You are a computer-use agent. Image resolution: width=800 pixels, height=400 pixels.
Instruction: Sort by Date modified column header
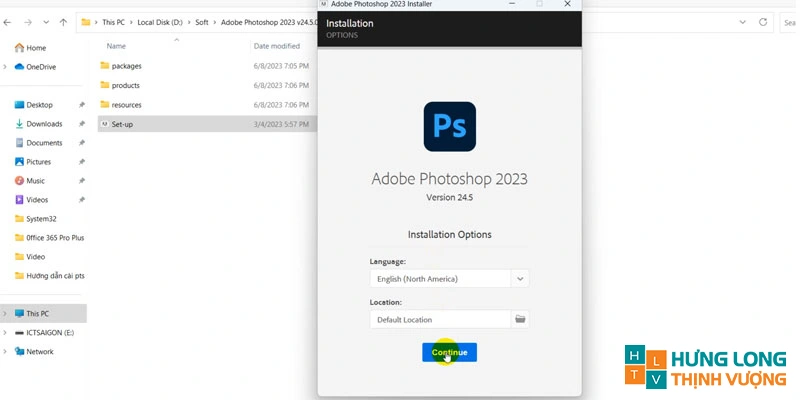[x=277, y=46]
